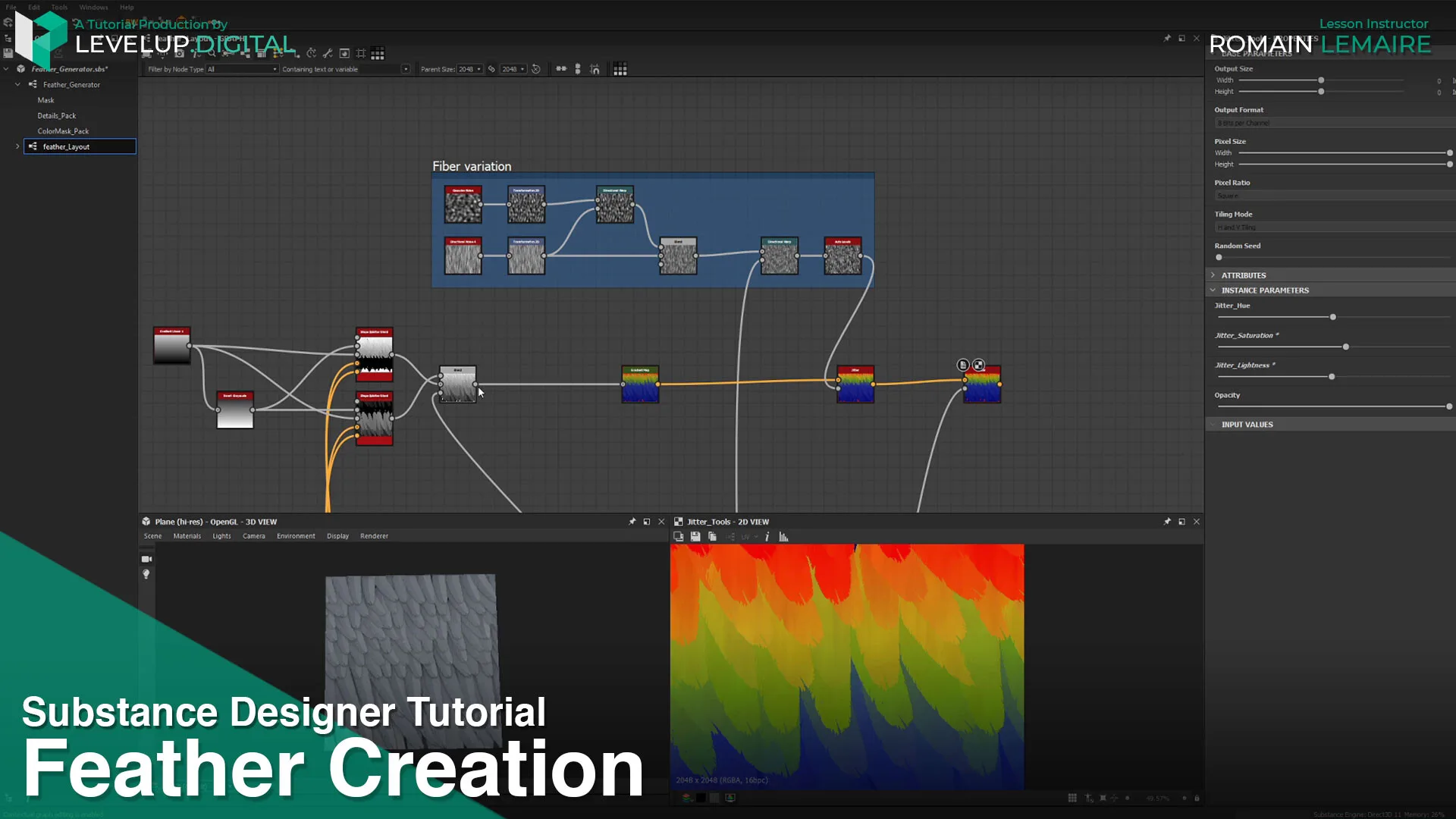Viewport: 1456px width, 819px height.
Task: Click copy to clipboard icon in 2D view
Action: (x=712, y=537)
